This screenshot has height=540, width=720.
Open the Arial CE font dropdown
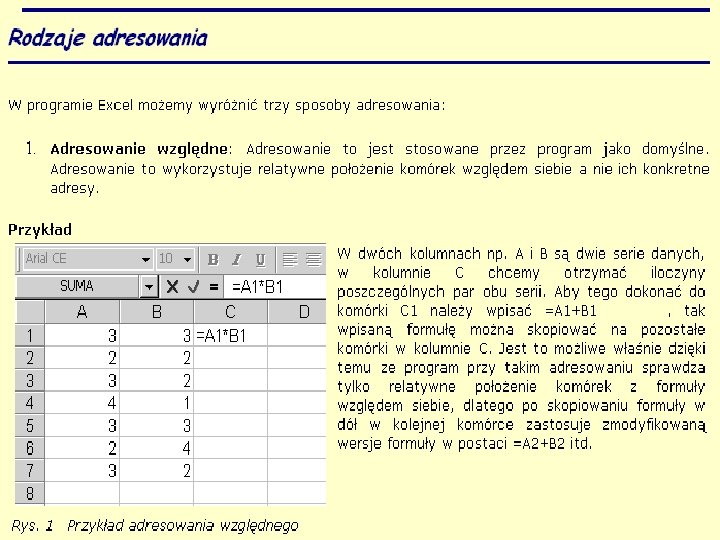coord(146,259)
